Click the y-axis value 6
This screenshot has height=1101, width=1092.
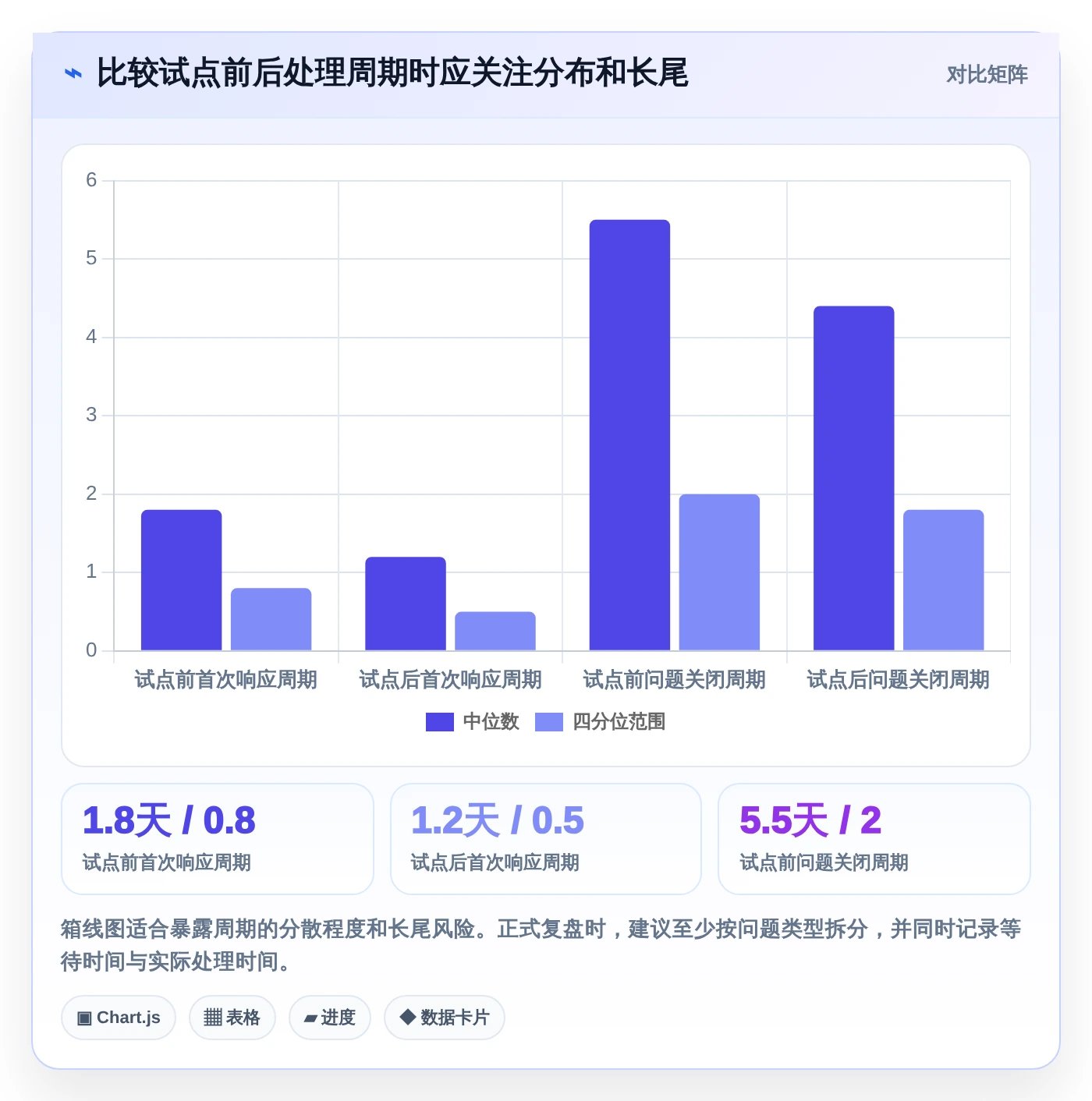[x=91, y=180]
